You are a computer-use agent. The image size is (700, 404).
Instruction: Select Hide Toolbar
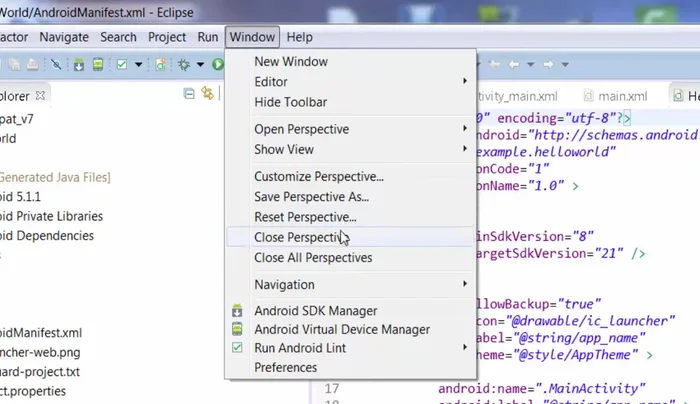point(350,102)
